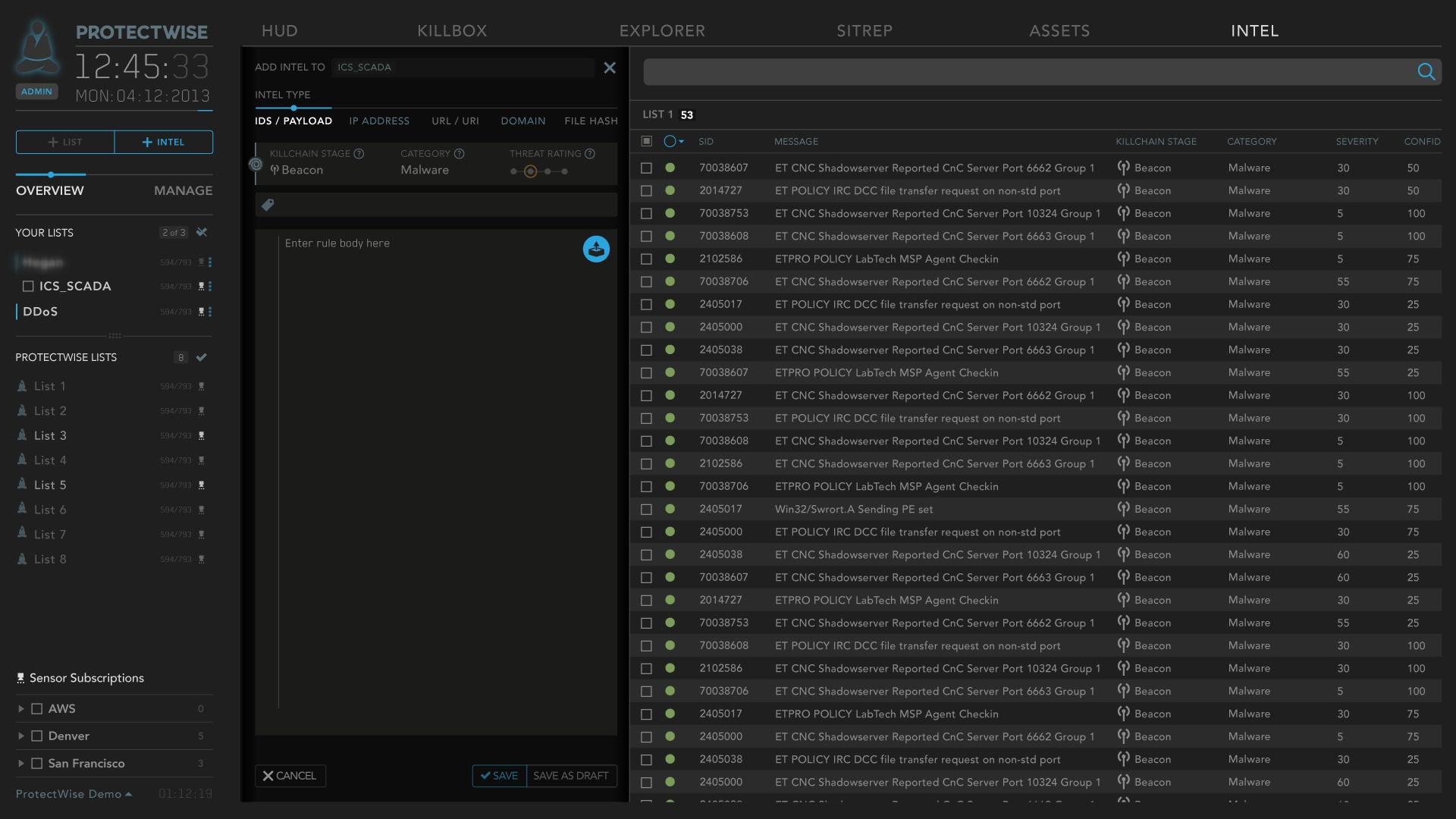
Task: Check the Denver sensor checkbox
Action: click(x=36, y=736)
